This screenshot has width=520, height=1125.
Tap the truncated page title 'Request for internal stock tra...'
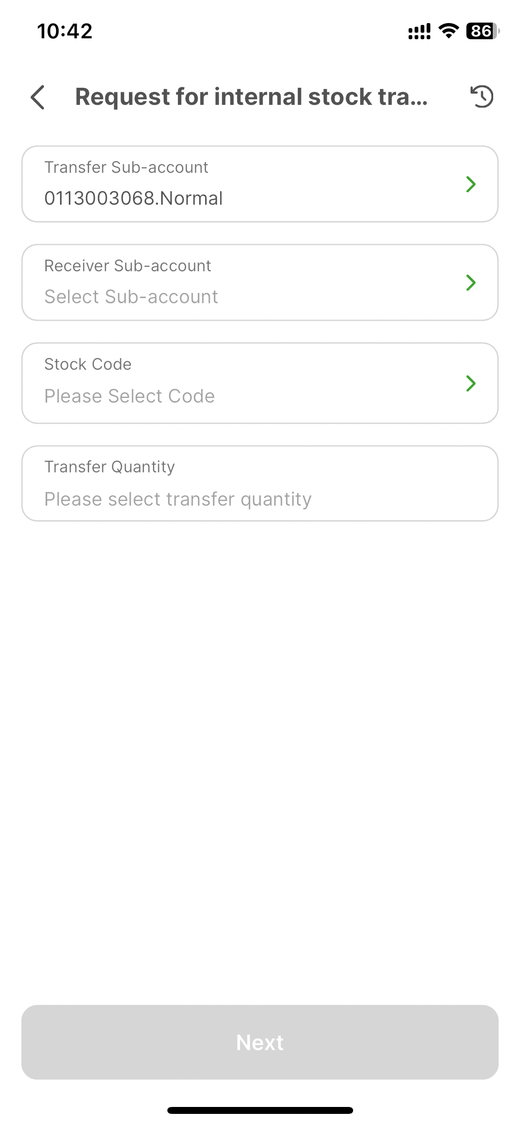(x=251, y=97)
